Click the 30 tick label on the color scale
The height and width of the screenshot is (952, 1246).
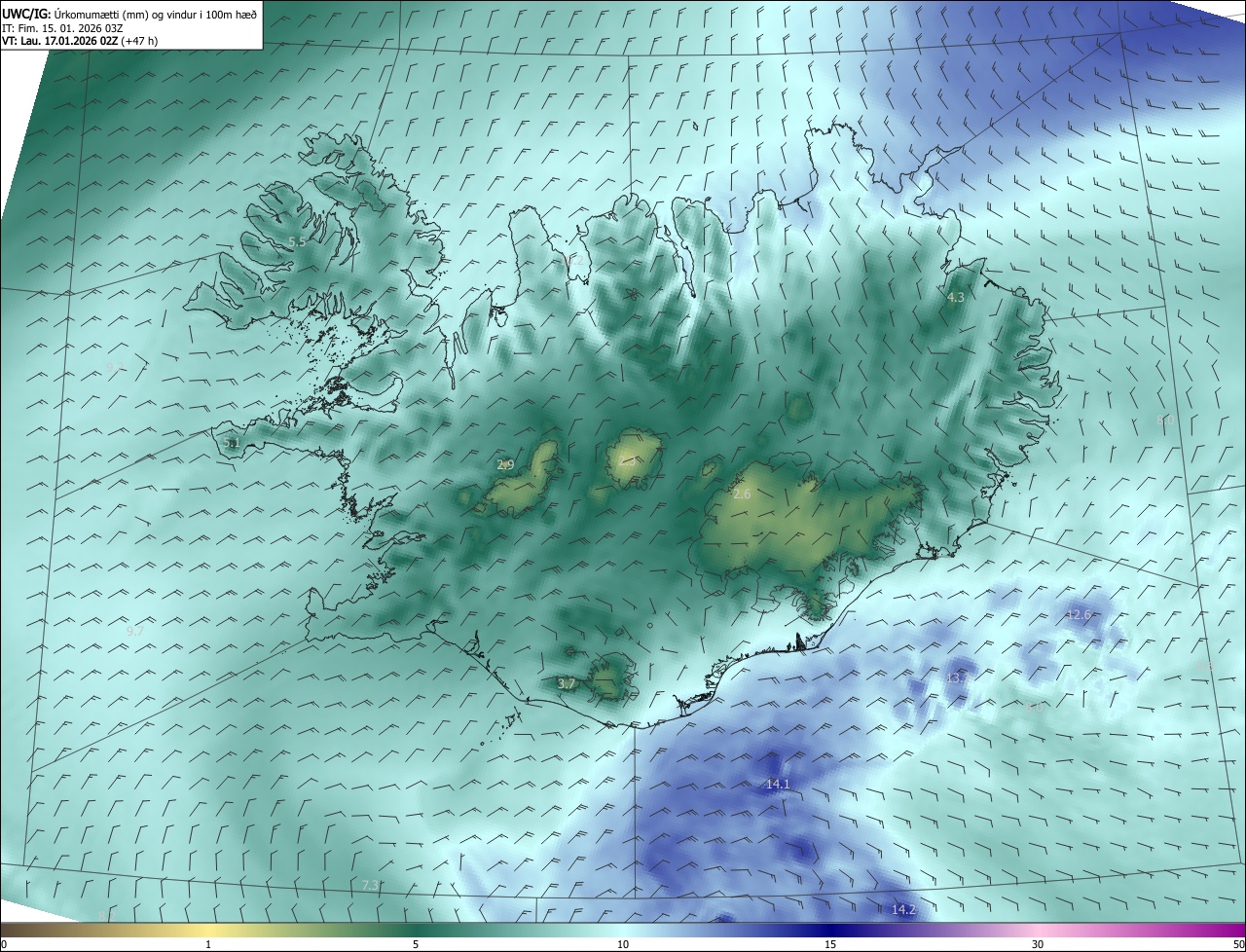coord(1038,944)
